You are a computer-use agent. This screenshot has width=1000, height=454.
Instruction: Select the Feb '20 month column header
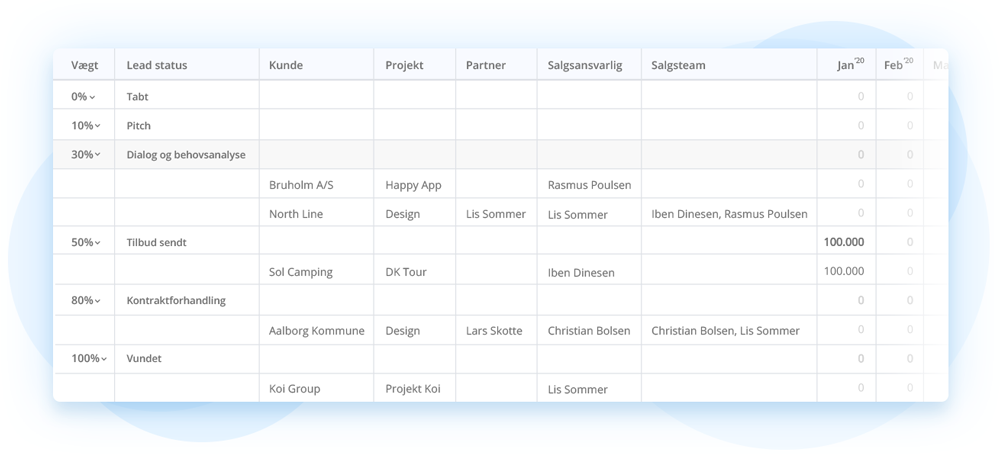point(899,64)
